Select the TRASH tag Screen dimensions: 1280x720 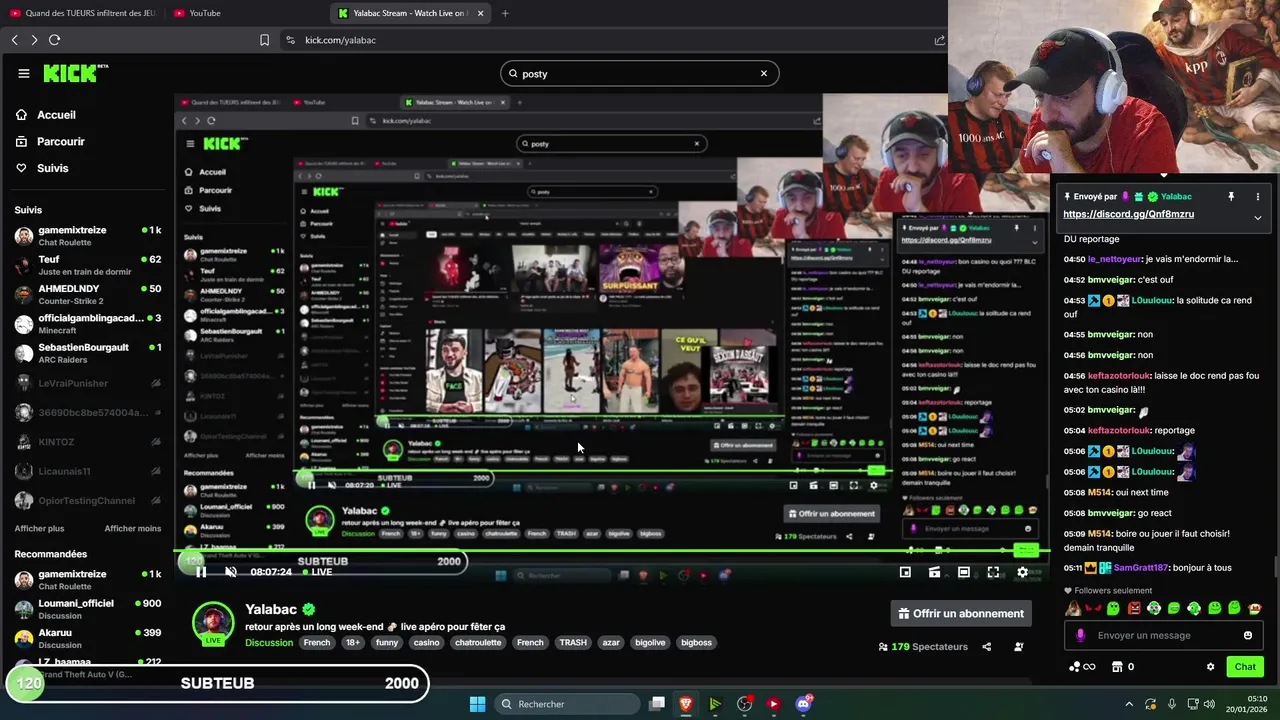tap(573, 643)
